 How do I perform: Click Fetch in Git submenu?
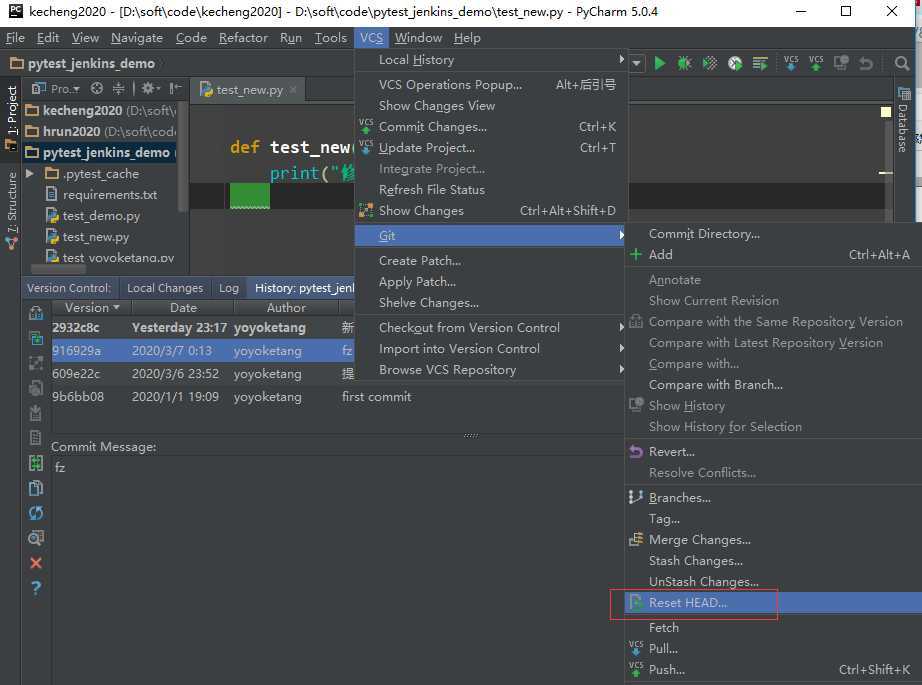[x=773, y=627]
